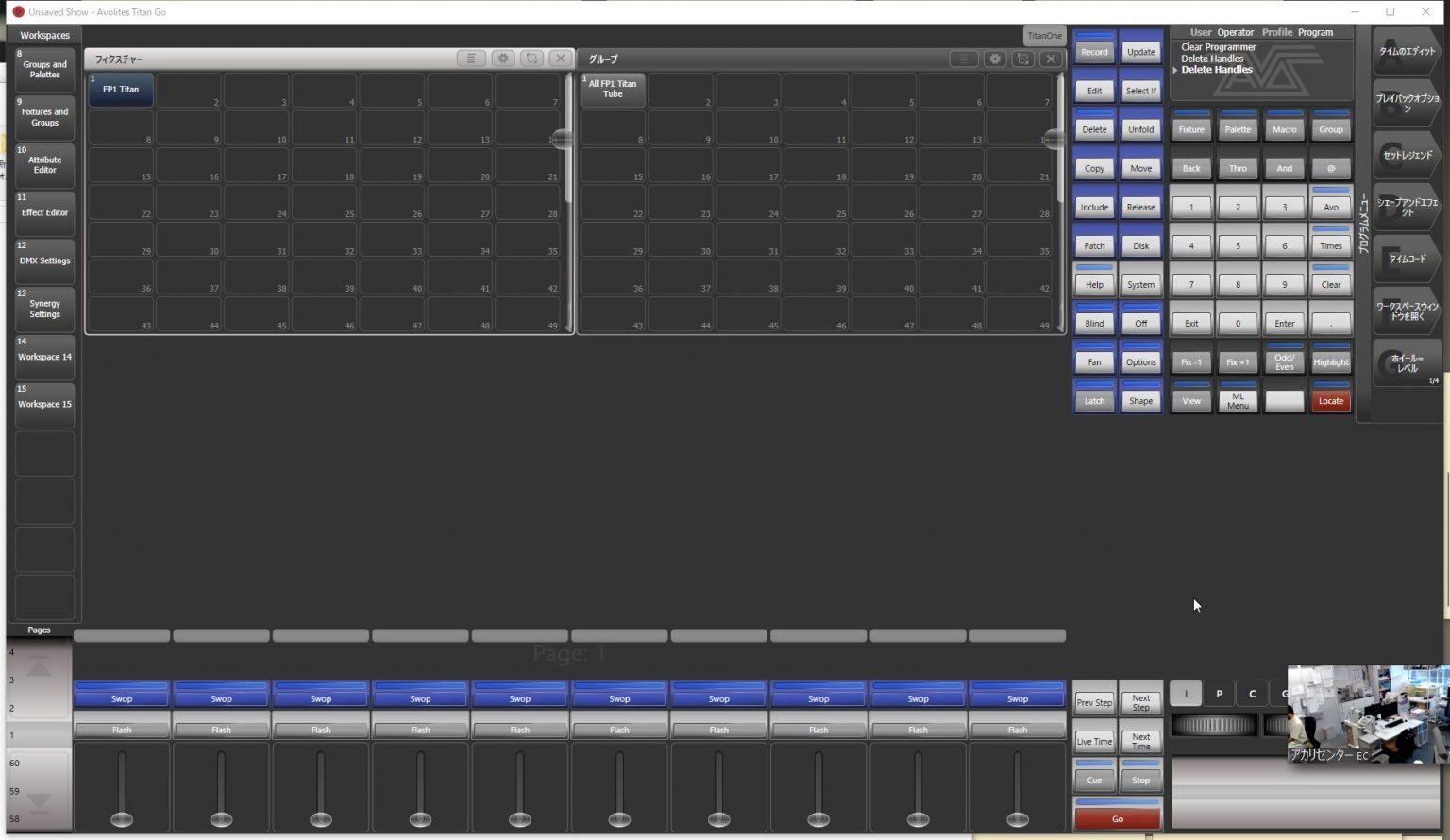Open the Attribute Editor workspace
The image size is (1450, 840).
[44, 165]
